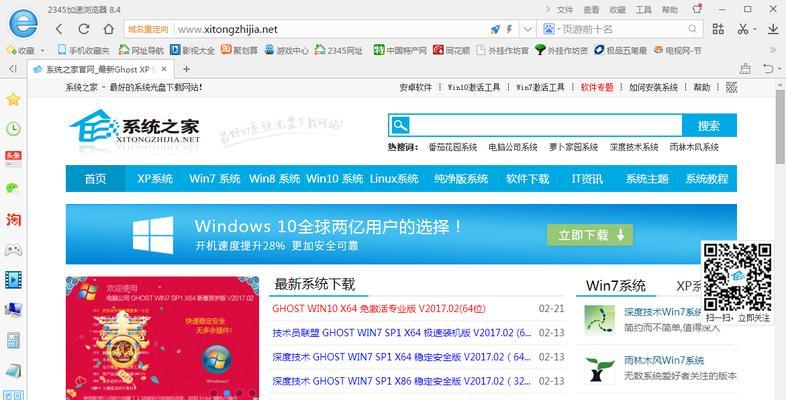This screenshot has height=400, width=786.
Task: Open the game controller icon in sidebar
Action: point(13,249)
